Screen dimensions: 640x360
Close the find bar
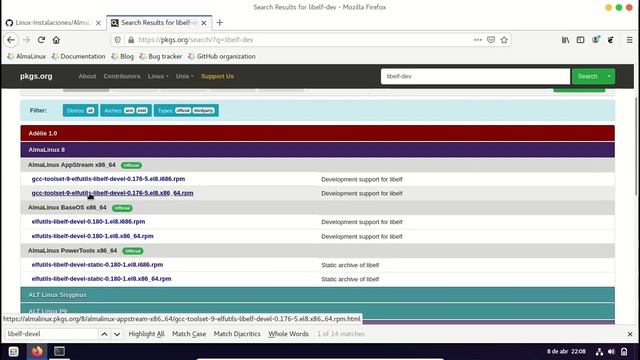click(630, 334)
